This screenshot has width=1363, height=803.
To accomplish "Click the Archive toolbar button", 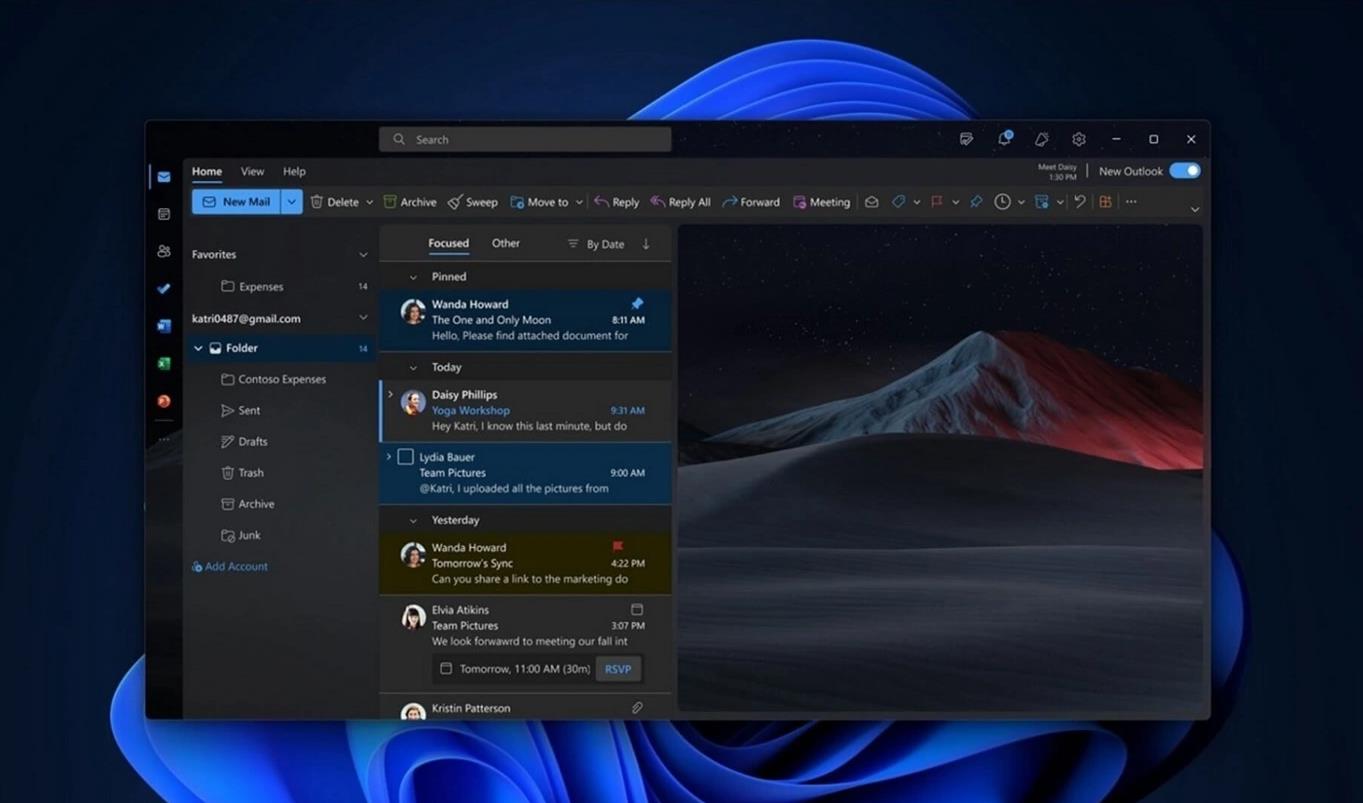I will tap(410, 202).
